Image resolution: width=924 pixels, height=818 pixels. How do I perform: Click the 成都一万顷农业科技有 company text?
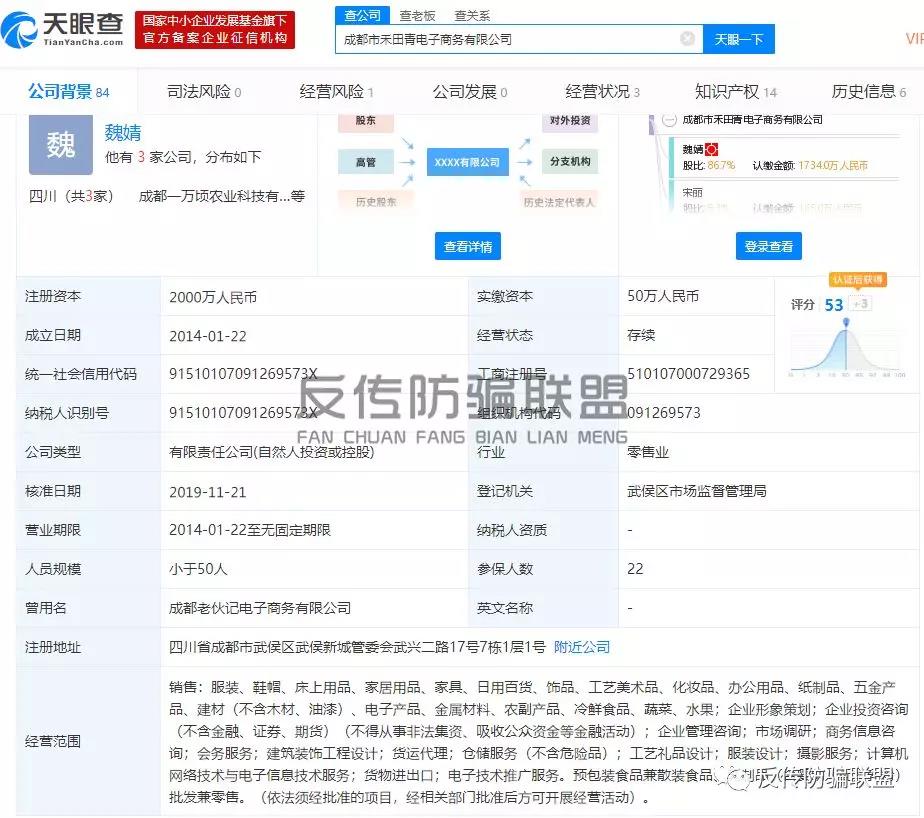214,196
